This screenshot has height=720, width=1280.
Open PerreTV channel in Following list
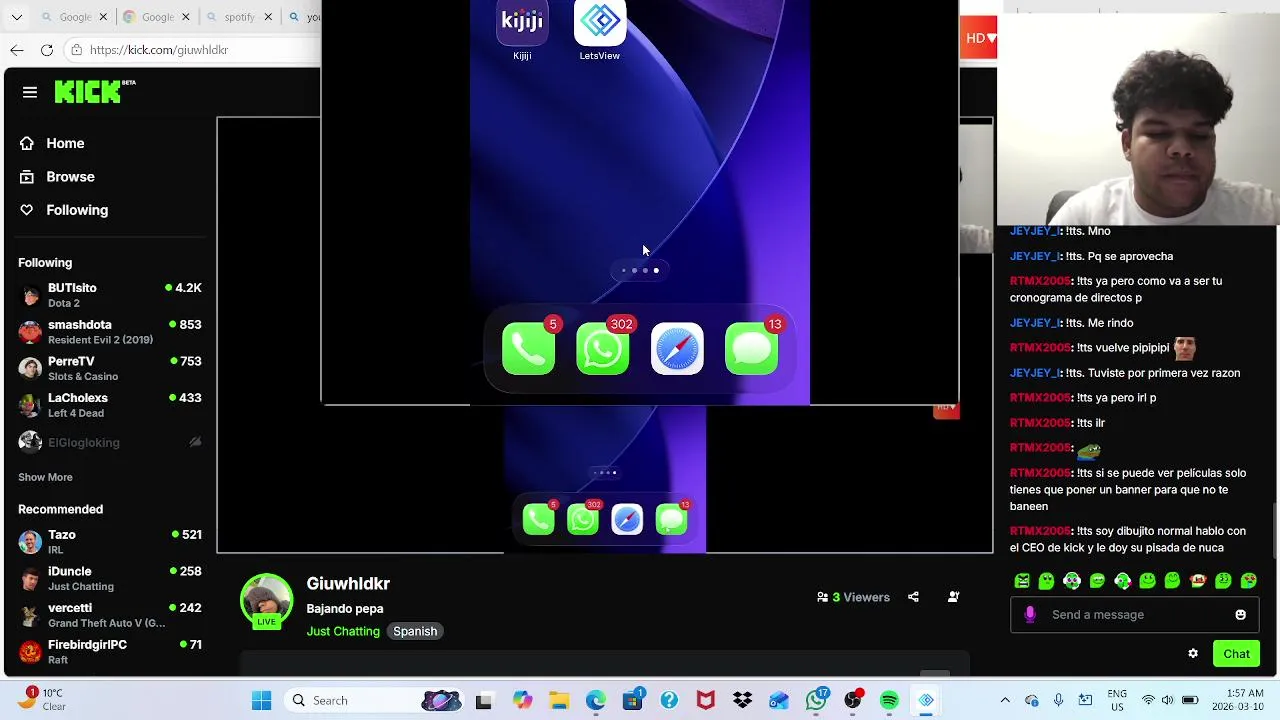click(x=110, y=368)
